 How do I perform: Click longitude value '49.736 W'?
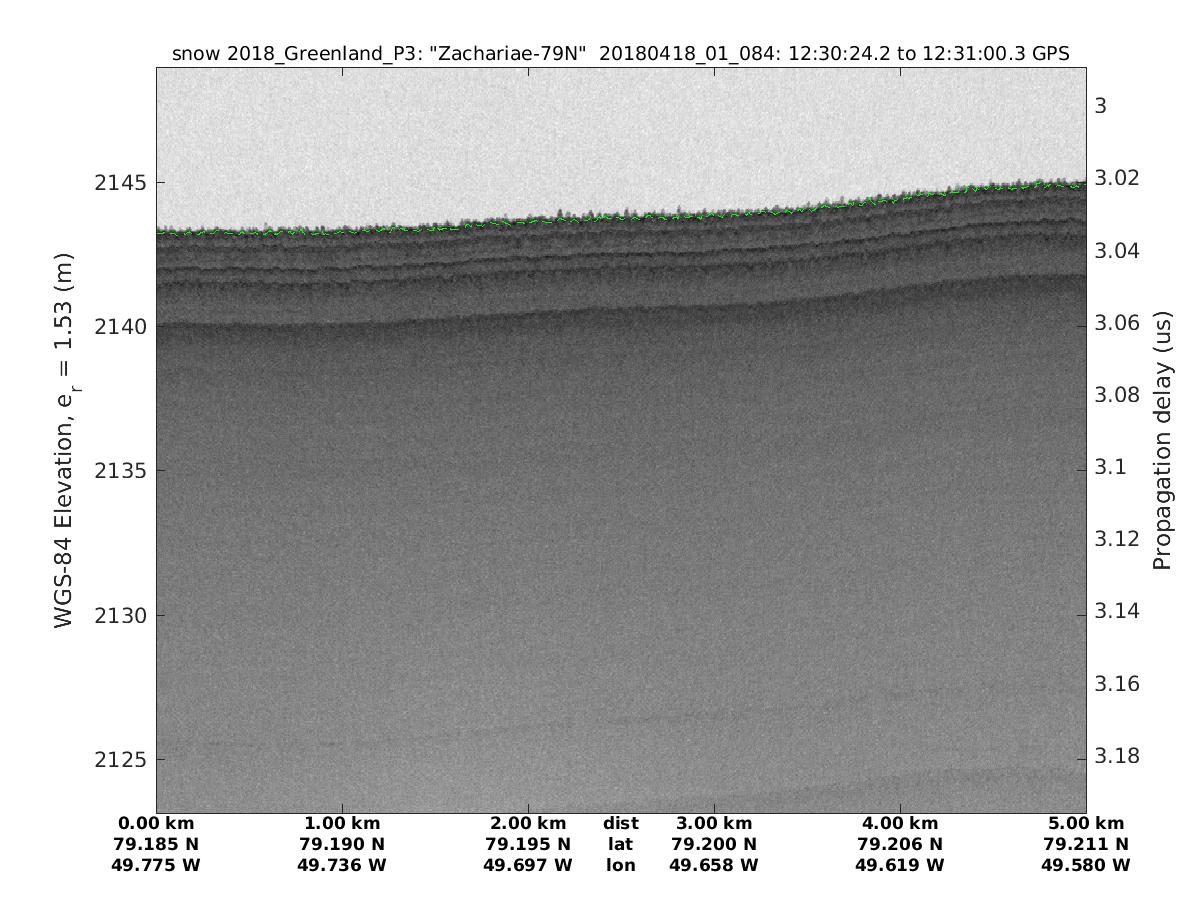click(342, 865)
